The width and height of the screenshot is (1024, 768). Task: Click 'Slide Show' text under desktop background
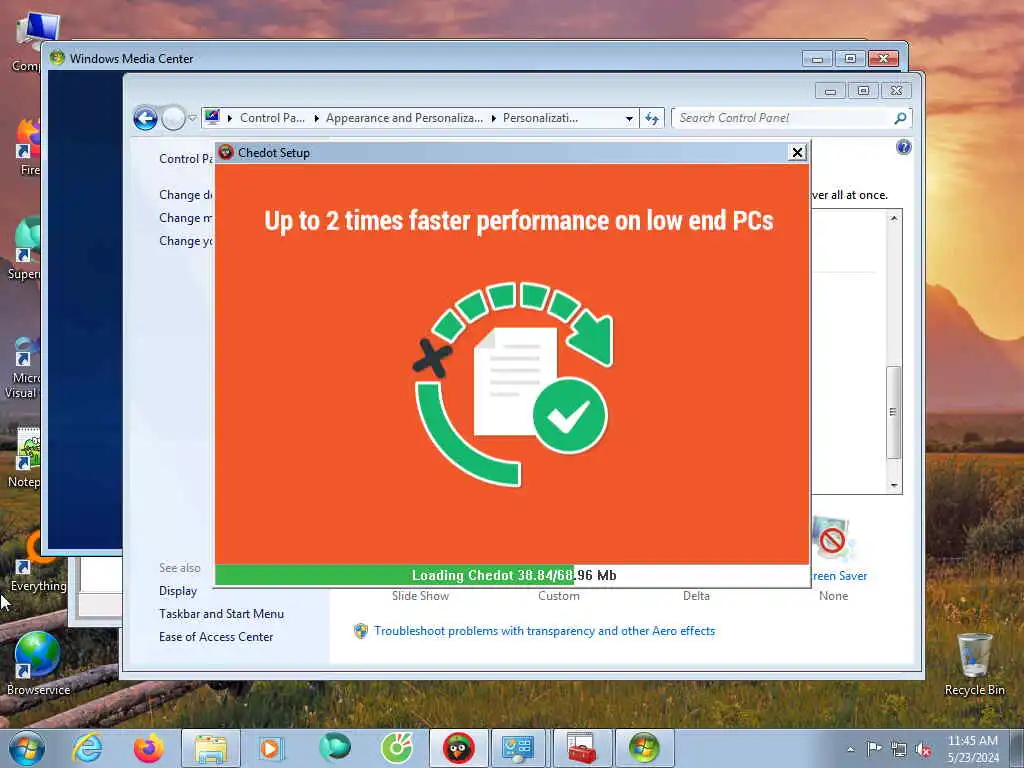pos(420,596)
